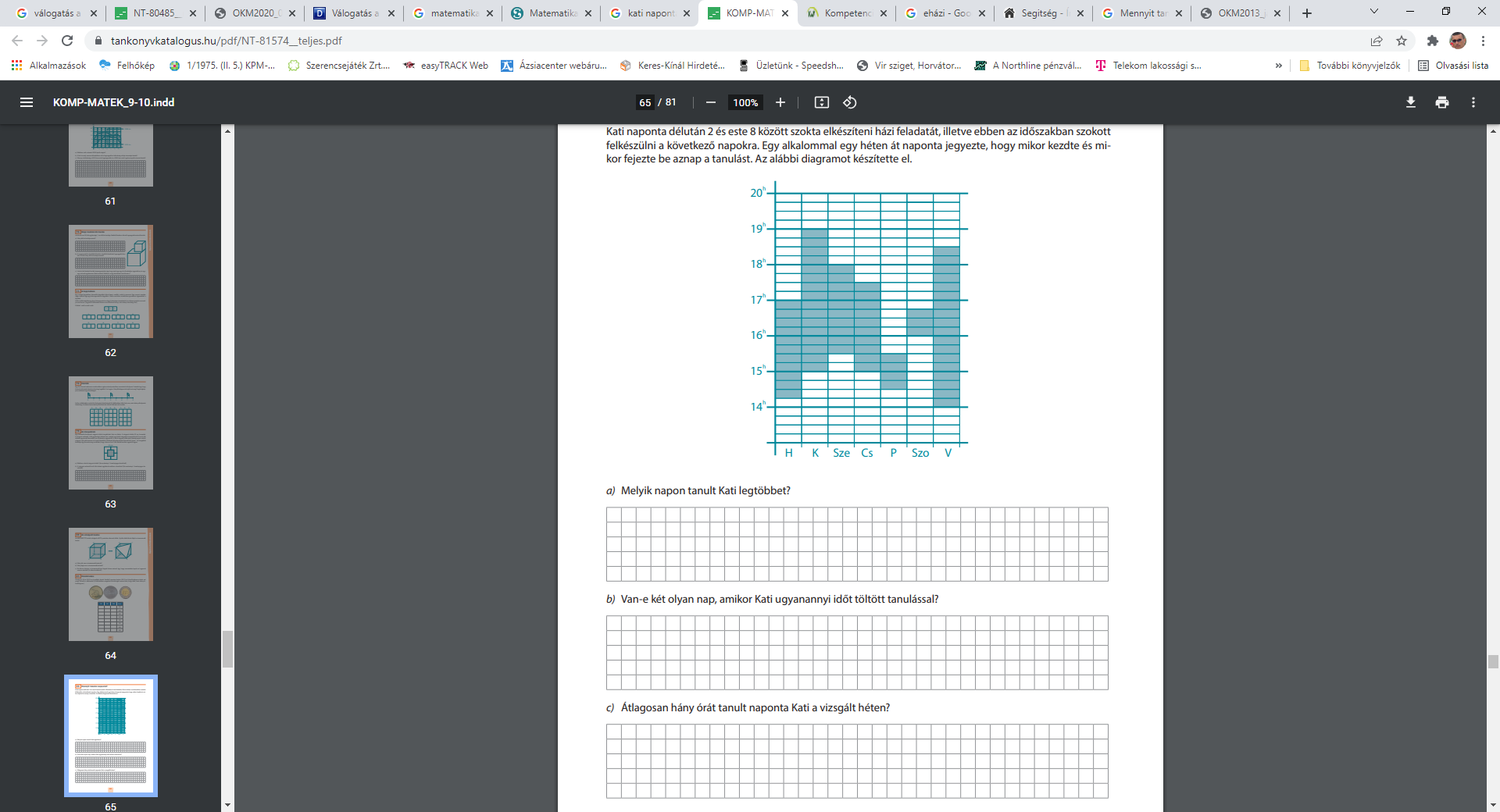Image resolution: width=1500 pixels, height=812 pixels.
Task: Bookmark this page with the star icon
Action: coord(1401,41)
